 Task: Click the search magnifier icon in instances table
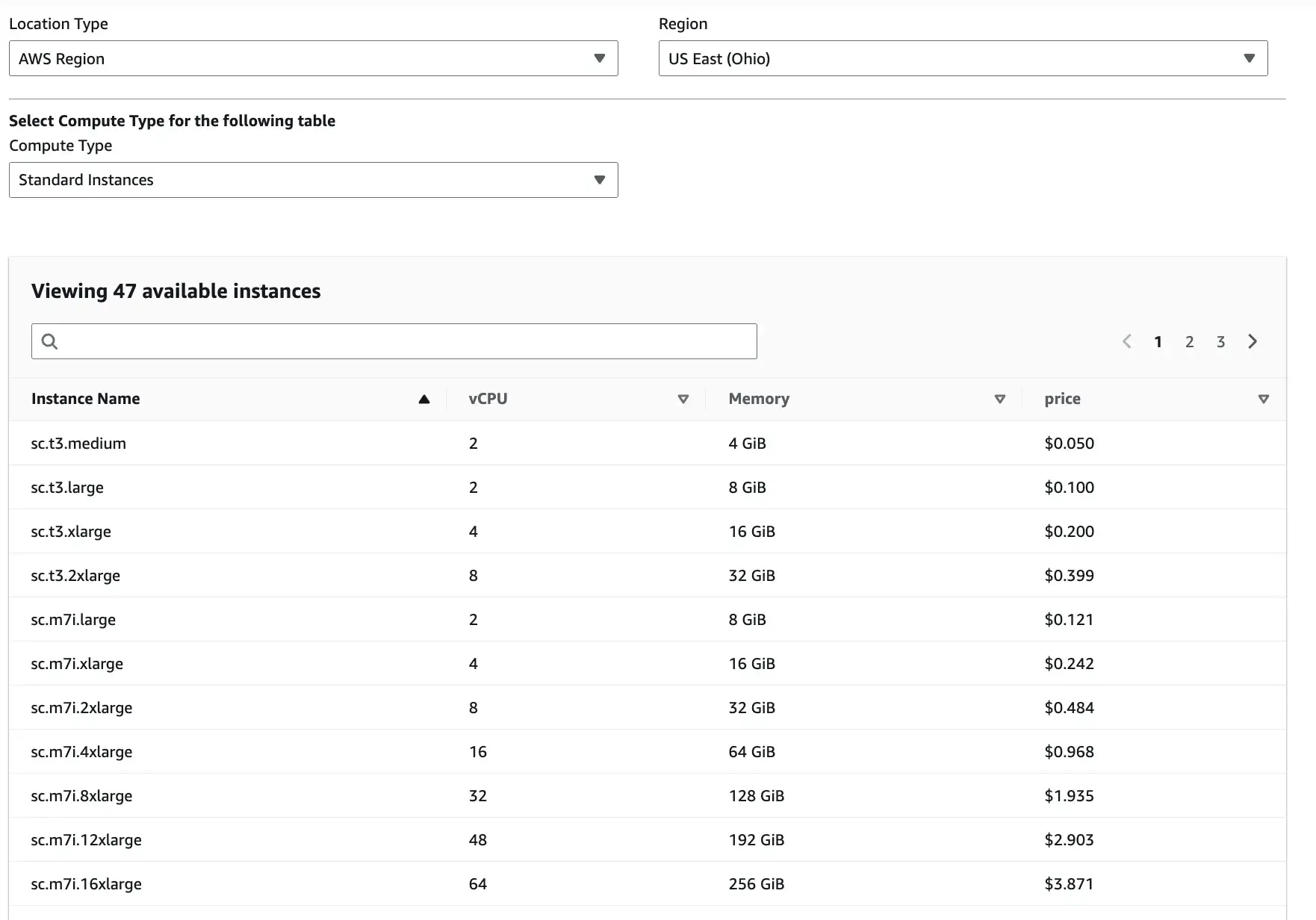[49, 341]
